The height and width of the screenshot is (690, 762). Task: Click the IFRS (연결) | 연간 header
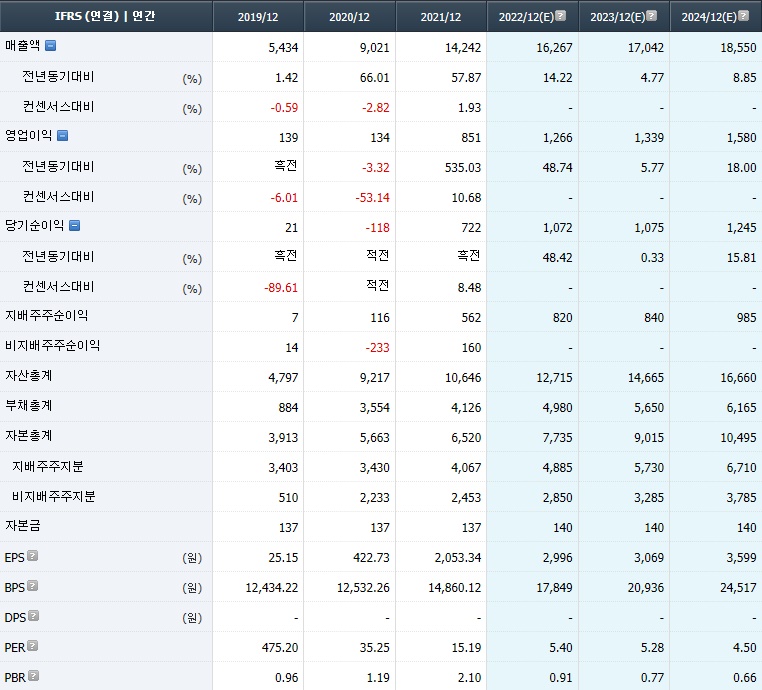tap(105, 16)
